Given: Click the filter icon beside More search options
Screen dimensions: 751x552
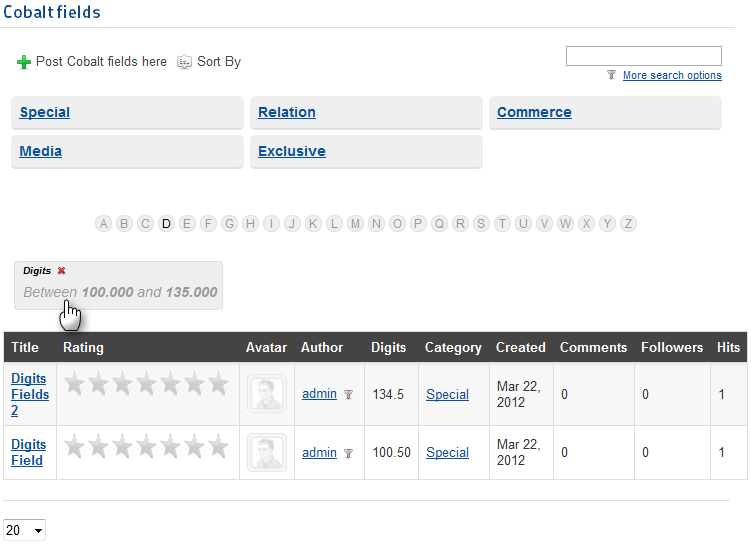Looking at the screenshot, I should pyautogui.click(x=611, y=76).
